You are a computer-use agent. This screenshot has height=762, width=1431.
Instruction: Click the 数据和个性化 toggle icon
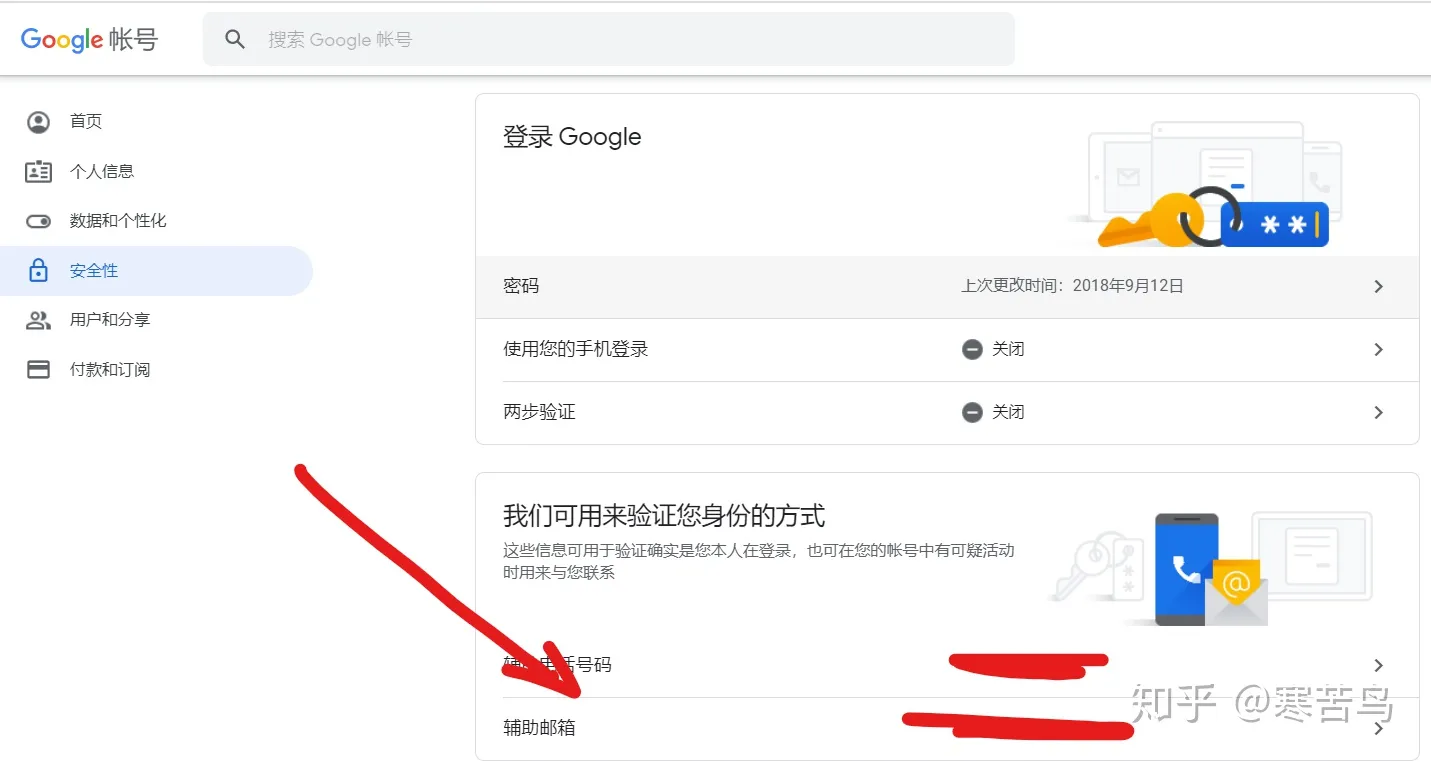[x=38, y=221]
